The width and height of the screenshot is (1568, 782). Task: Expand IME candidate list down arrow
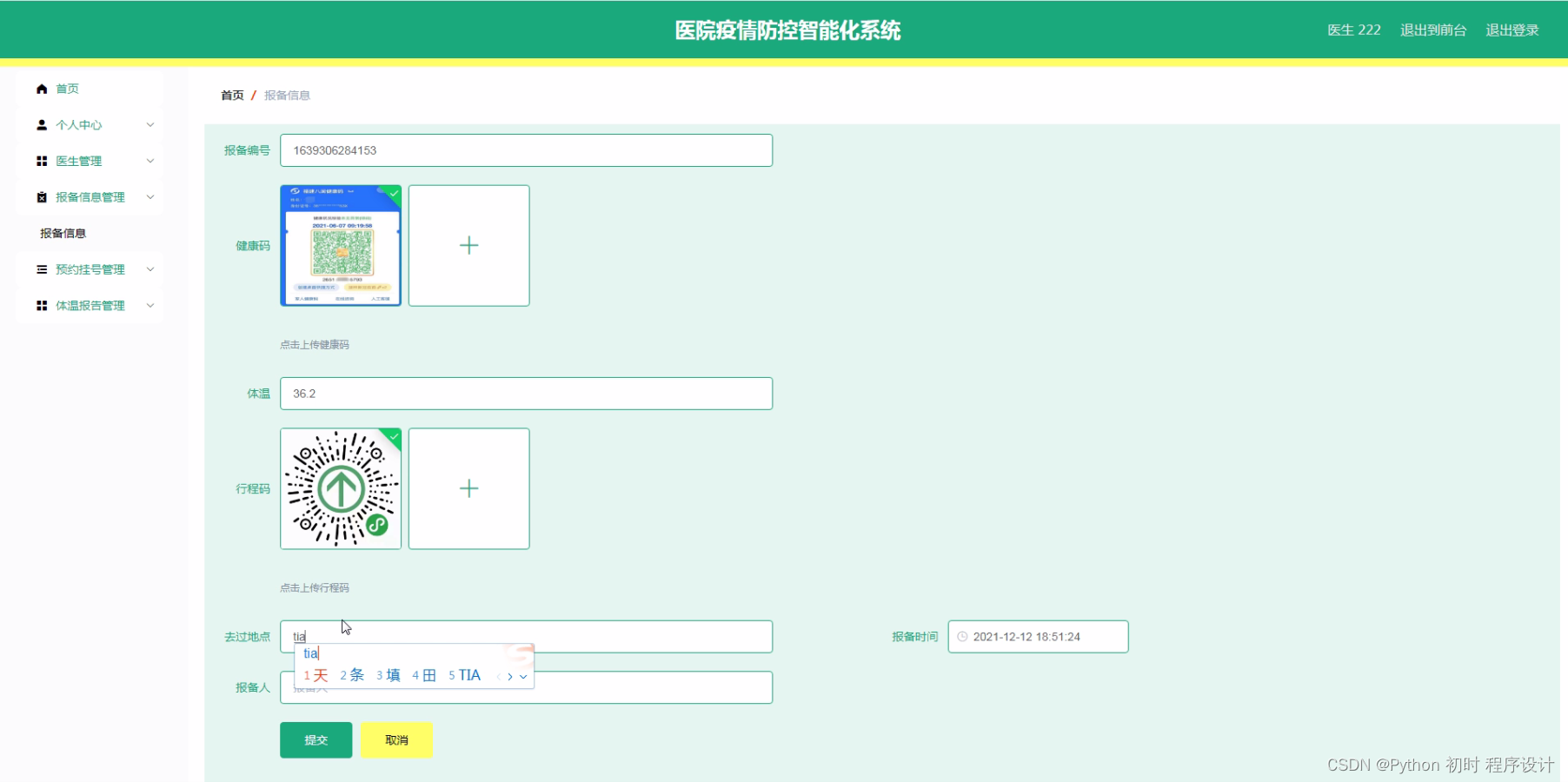point(523,676)
